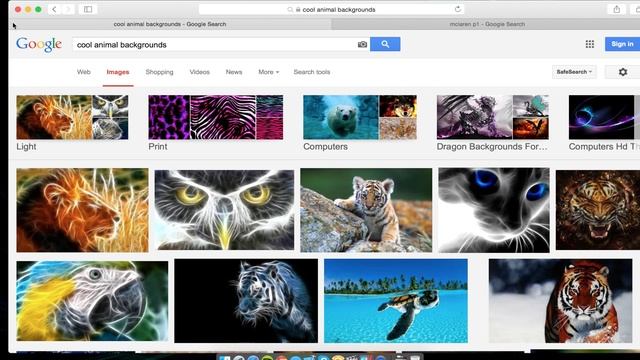Show the Safari sidebar
This screenshot has width=640, height=360.
click(88, 9)
